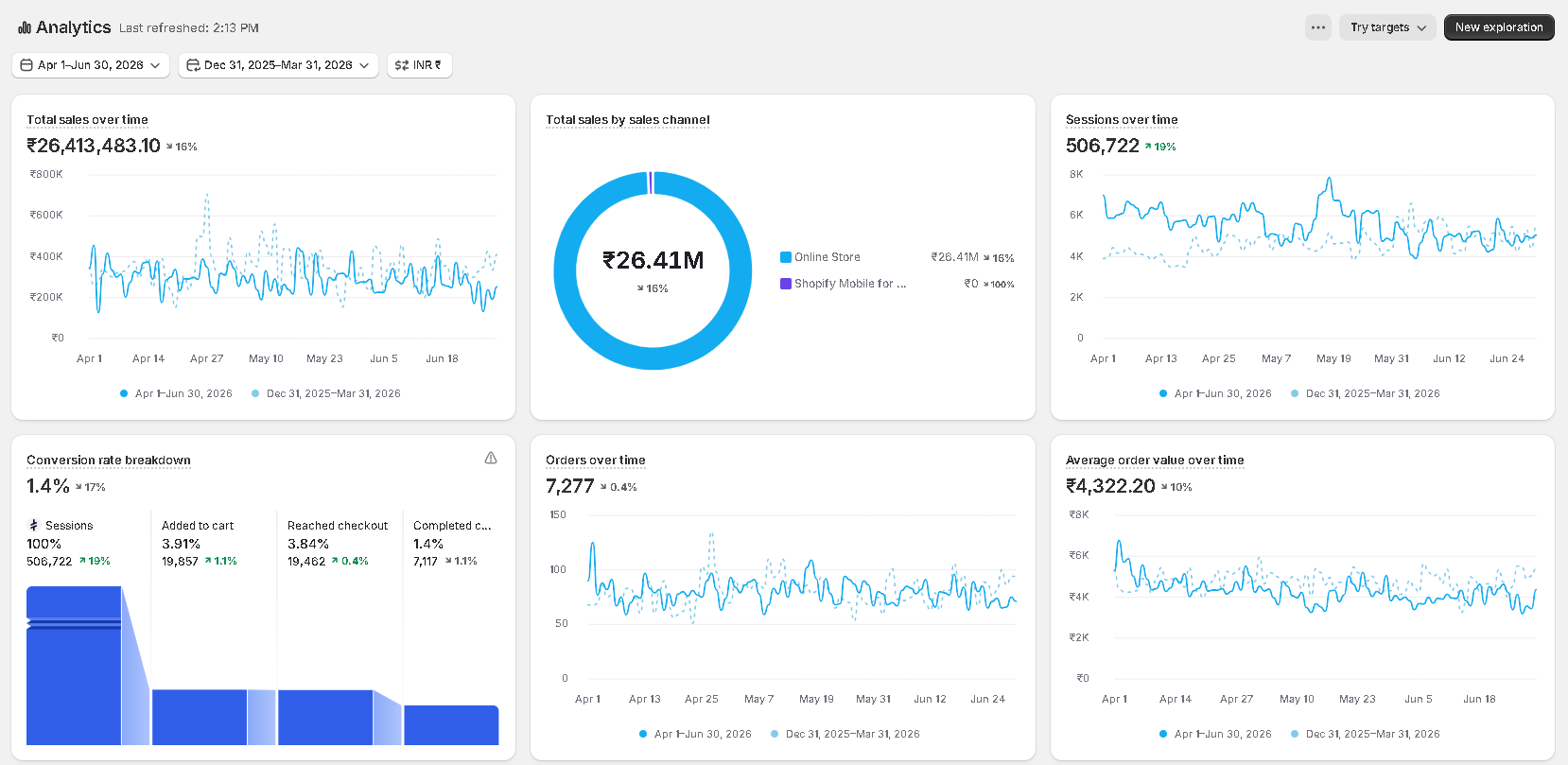Click the 3.84% reached checkout rate

[x=308, y=544]
